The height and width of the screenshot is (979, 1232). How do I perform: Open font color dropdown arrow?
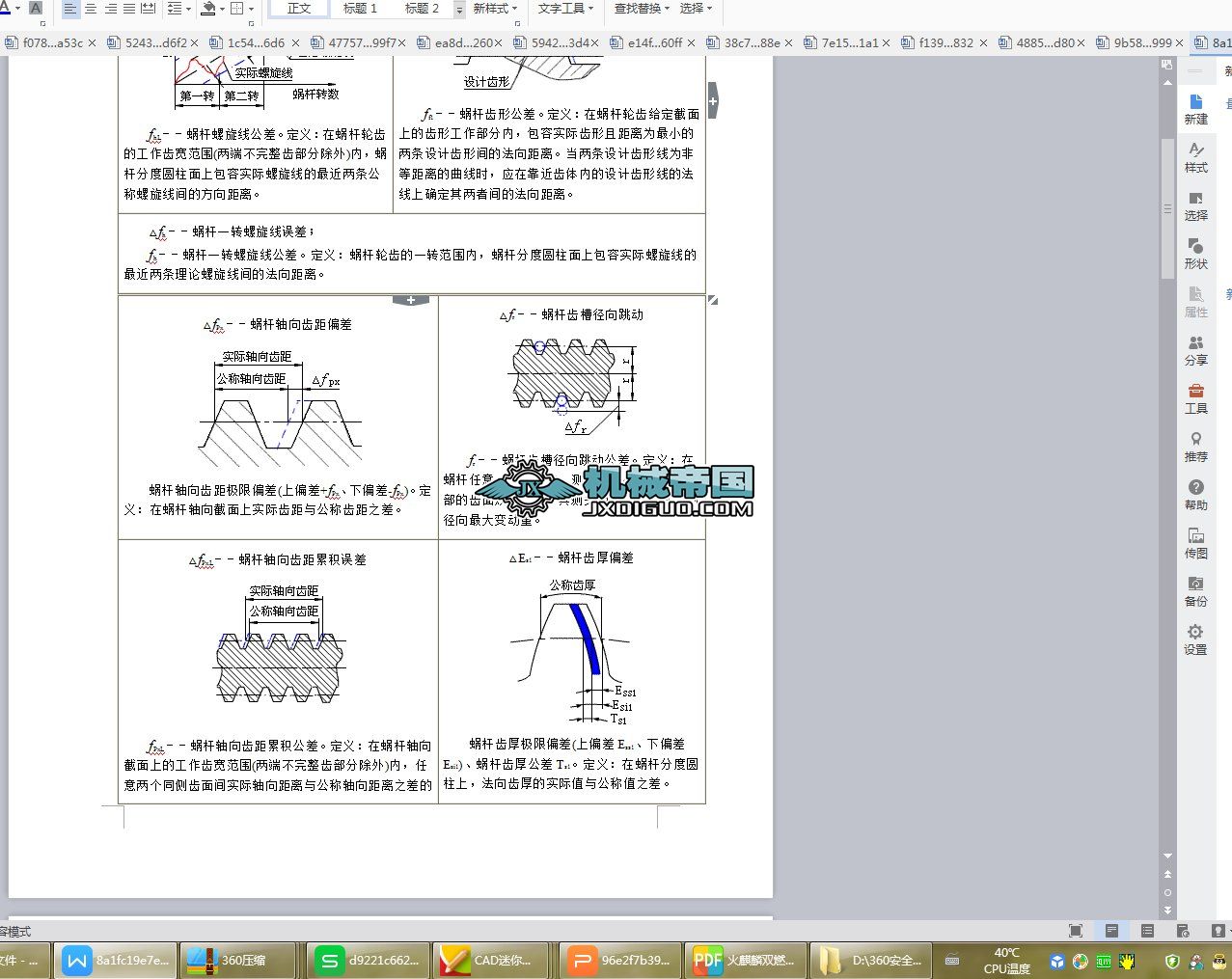point(17,9)
